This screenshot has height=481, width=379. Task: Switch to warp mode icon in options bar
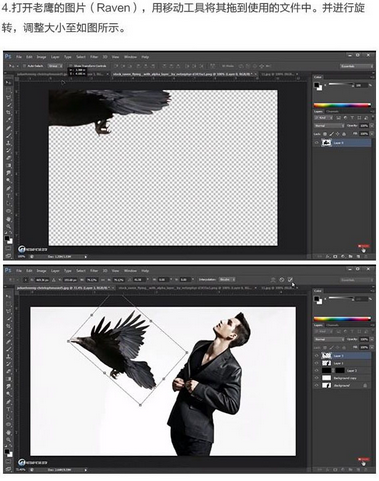(273, 279)
